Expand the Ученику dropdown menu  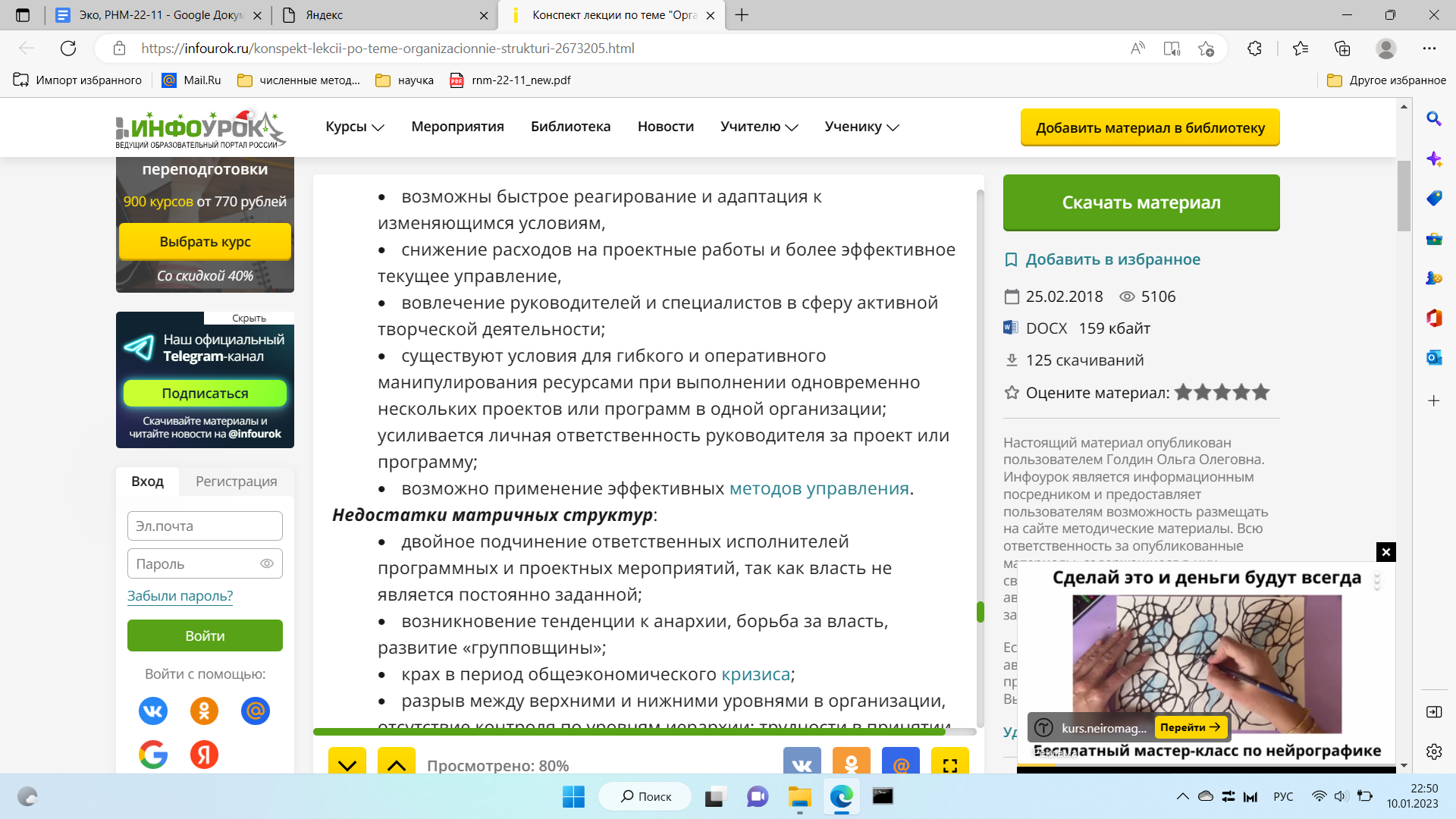coord(861,127)
